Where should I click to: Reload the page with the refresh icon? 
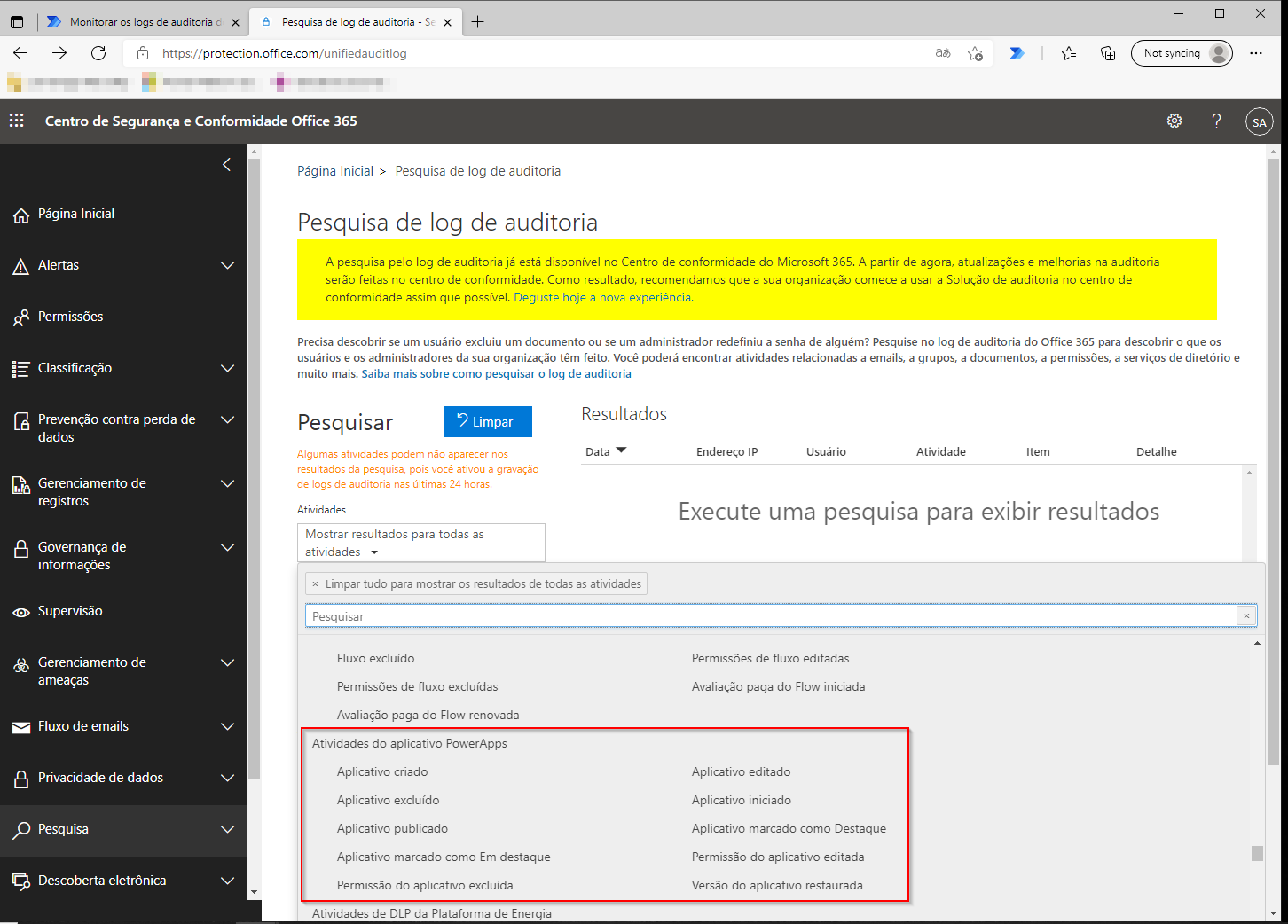tap(98, 53)
